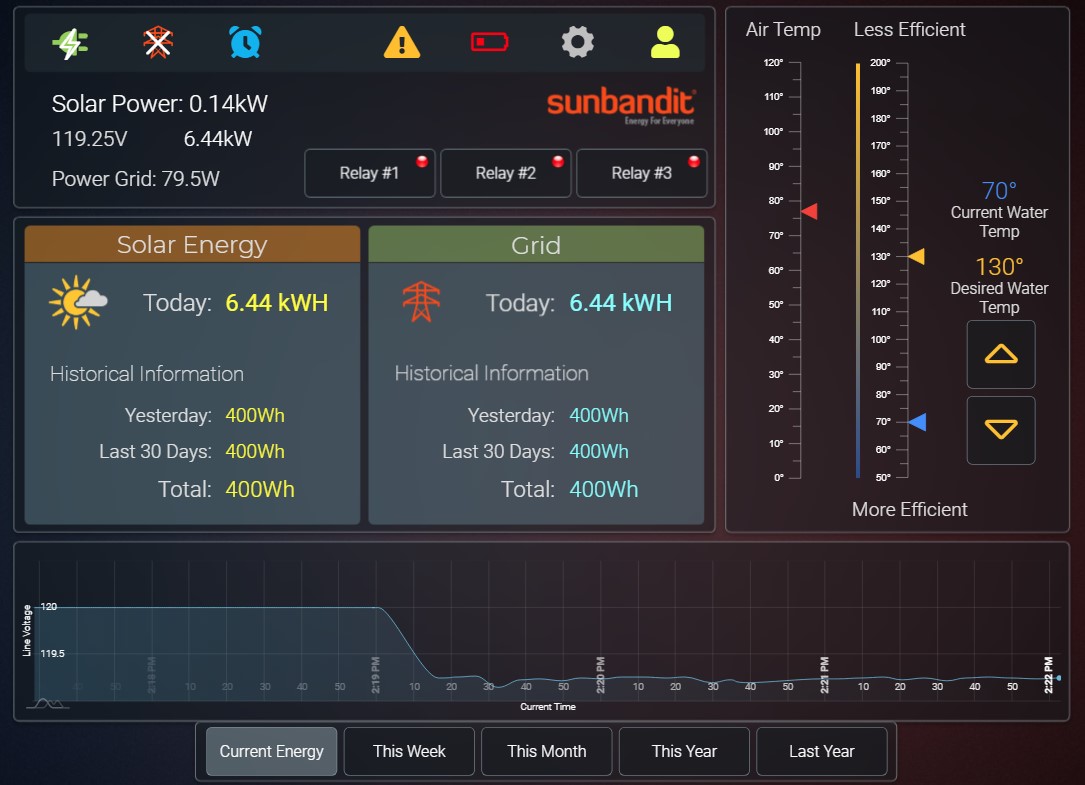Click the green Grid panel header
Viewport: 1085px width, 785px height.
tap(536, 244)
